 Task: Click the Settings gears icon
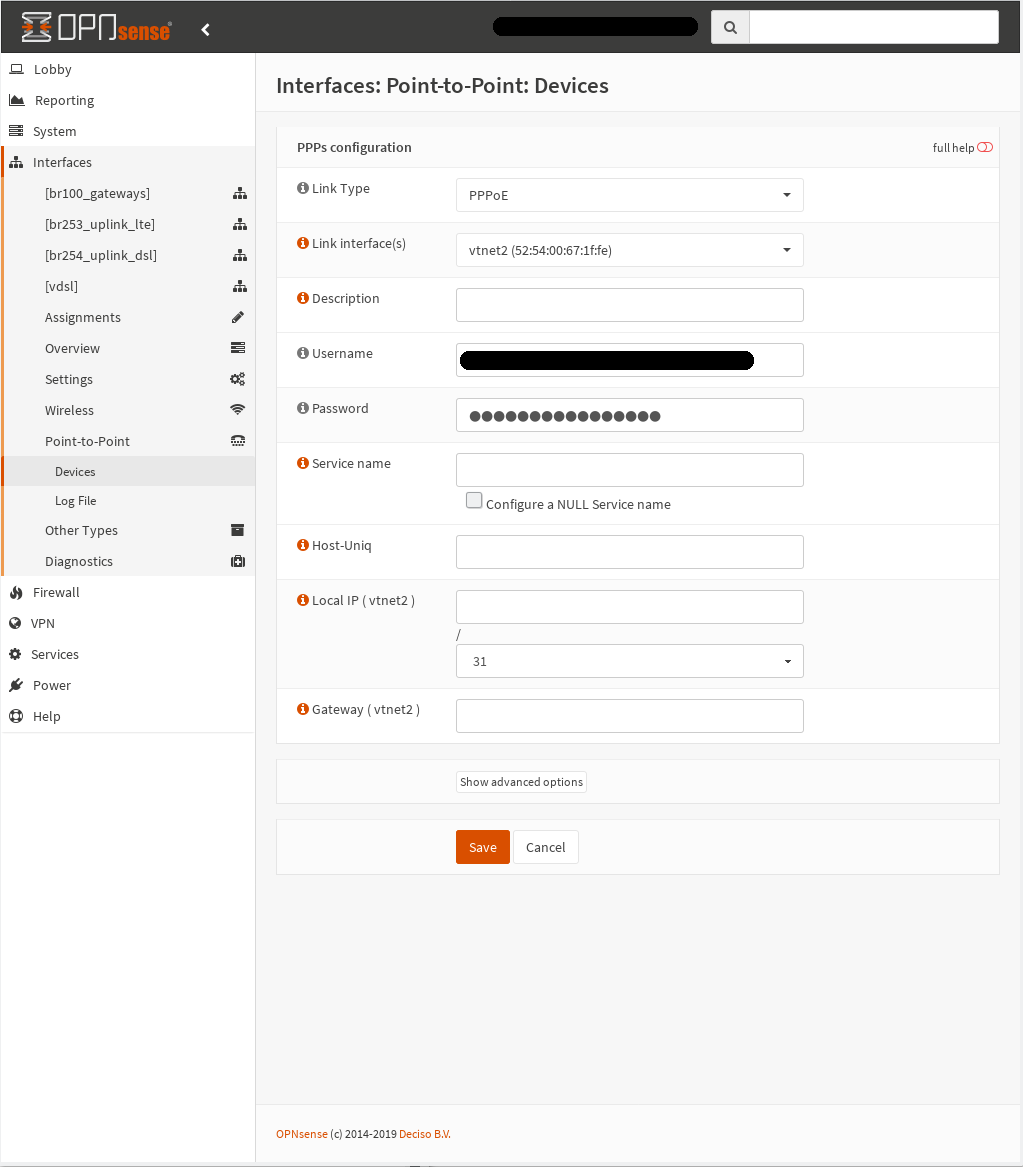(237, 379)
